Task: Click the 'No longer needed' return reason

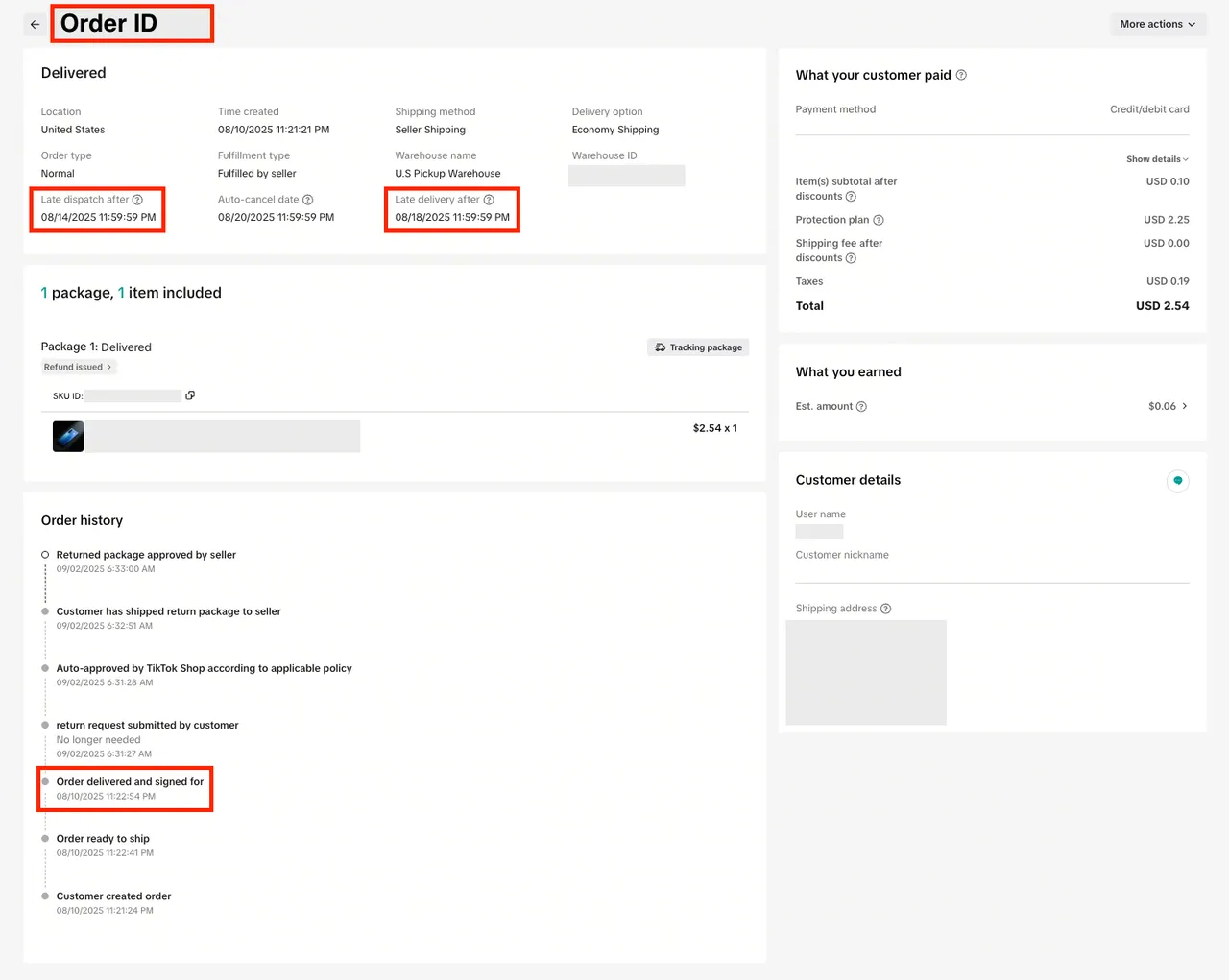Action: 99,740
